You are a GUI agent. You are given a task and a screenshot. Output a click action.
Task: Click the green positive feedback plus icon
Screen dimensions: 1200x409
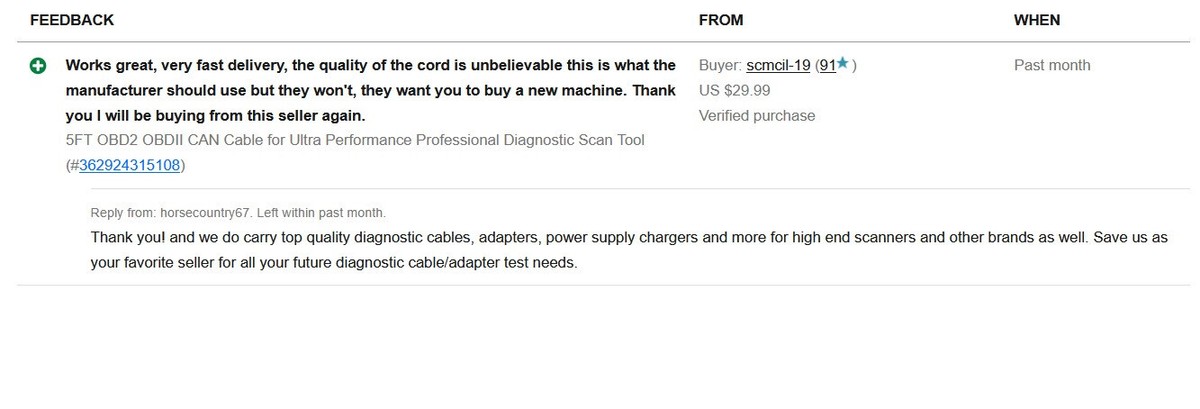[x=38, y=66]
